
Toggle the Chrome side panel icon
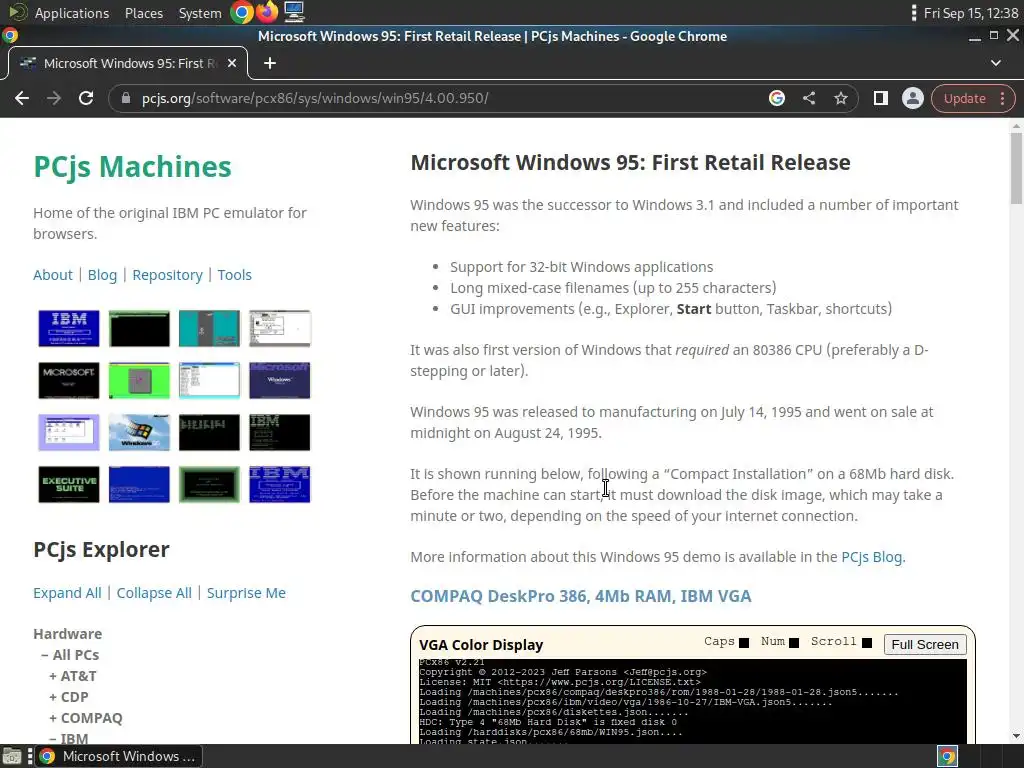click(x=880, y=98)
